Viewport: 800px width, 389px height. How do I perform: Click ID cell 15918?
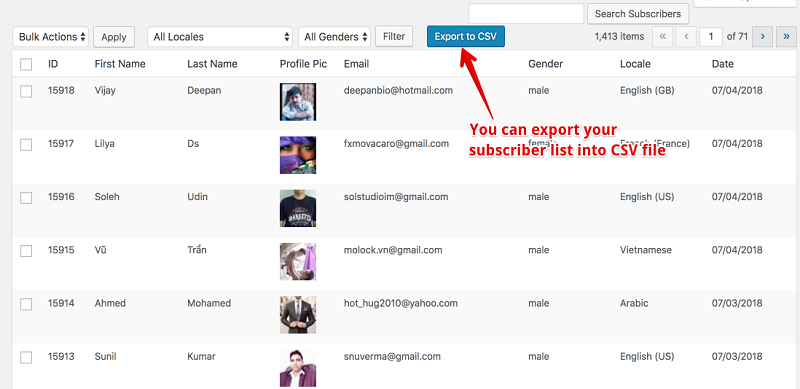(x=61, y=91)
